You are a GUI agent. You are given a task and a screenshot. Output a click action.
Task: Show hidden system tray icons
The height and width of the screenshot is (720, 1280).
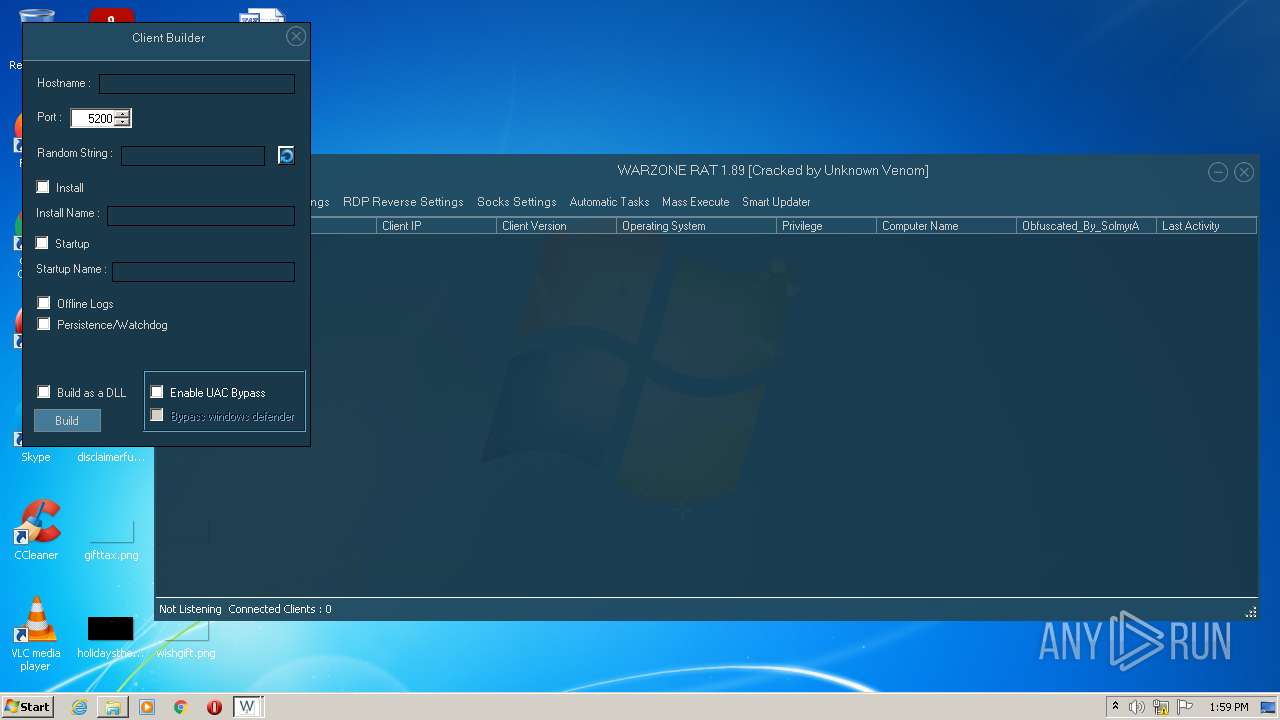click(1115, 707)
